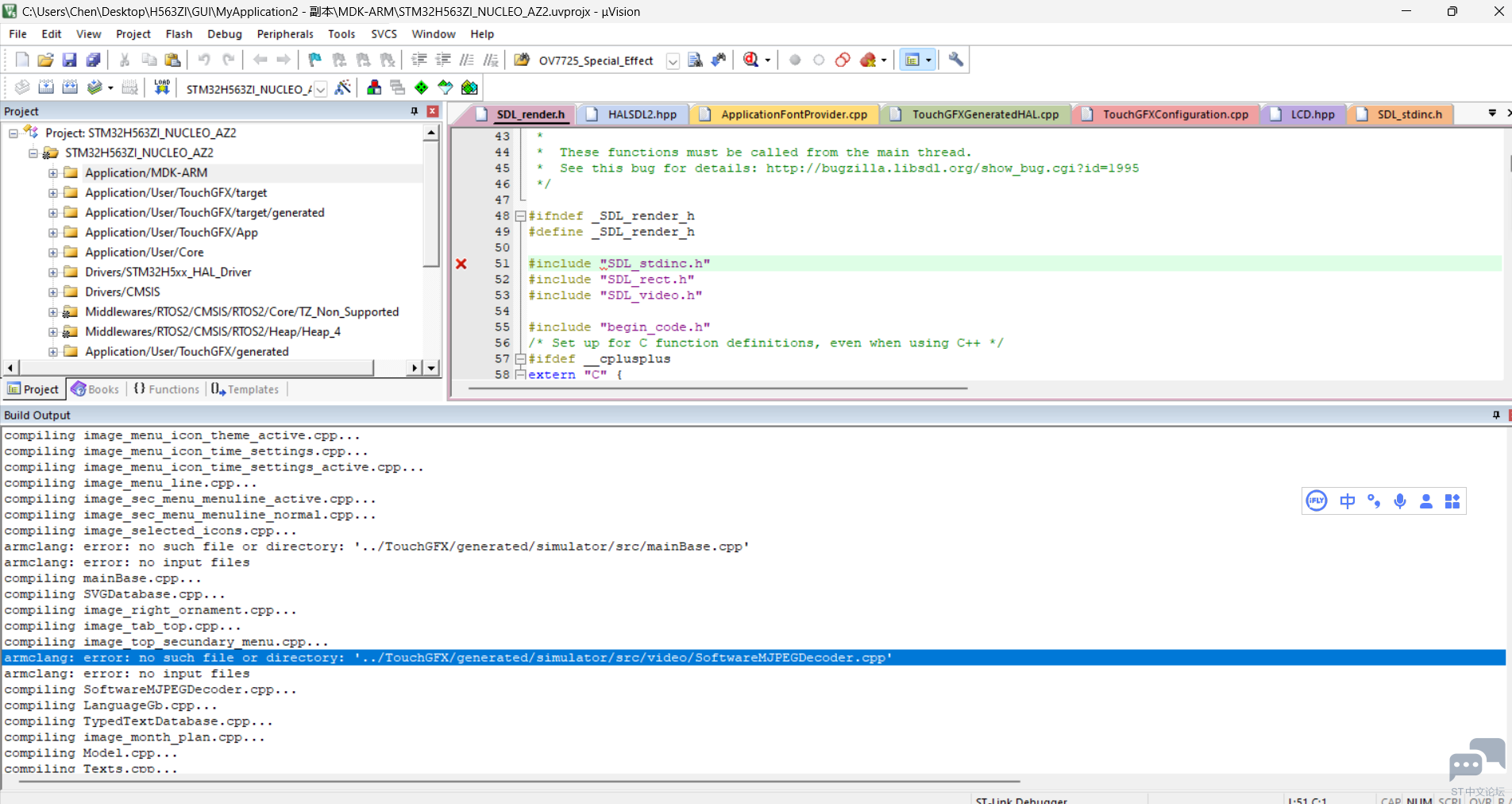Click the Rebuild all target files icon

70,87
